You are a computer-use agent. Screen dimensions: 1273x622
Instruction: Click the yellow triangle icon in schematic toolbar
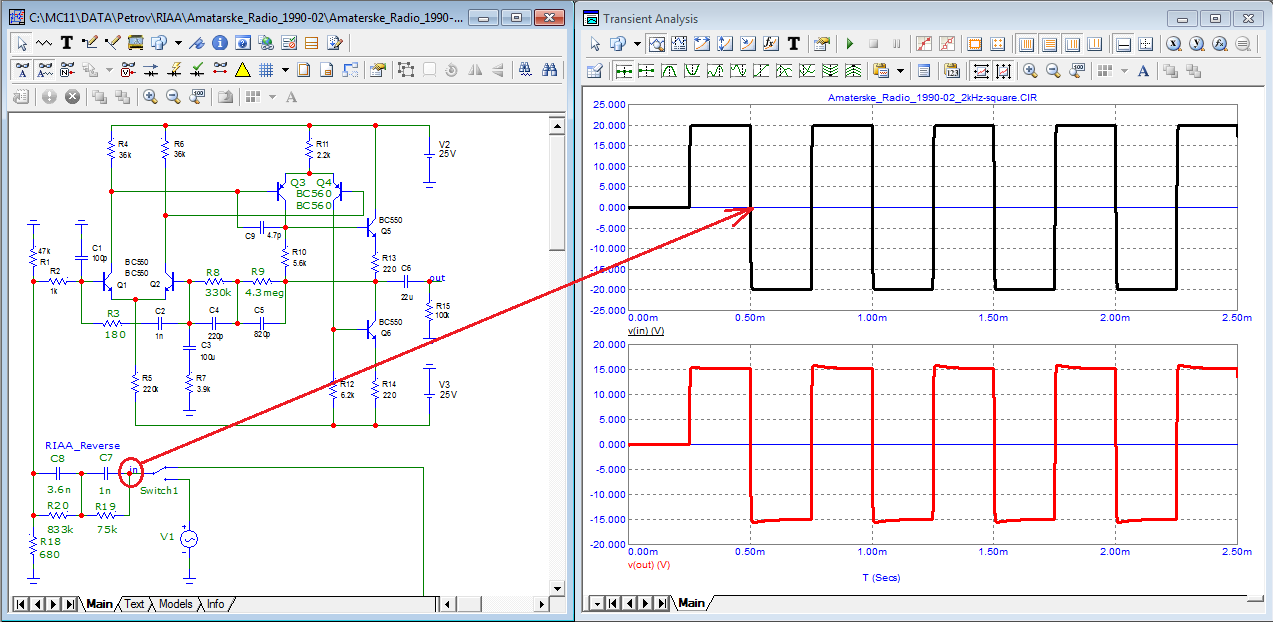pos(242,70)
